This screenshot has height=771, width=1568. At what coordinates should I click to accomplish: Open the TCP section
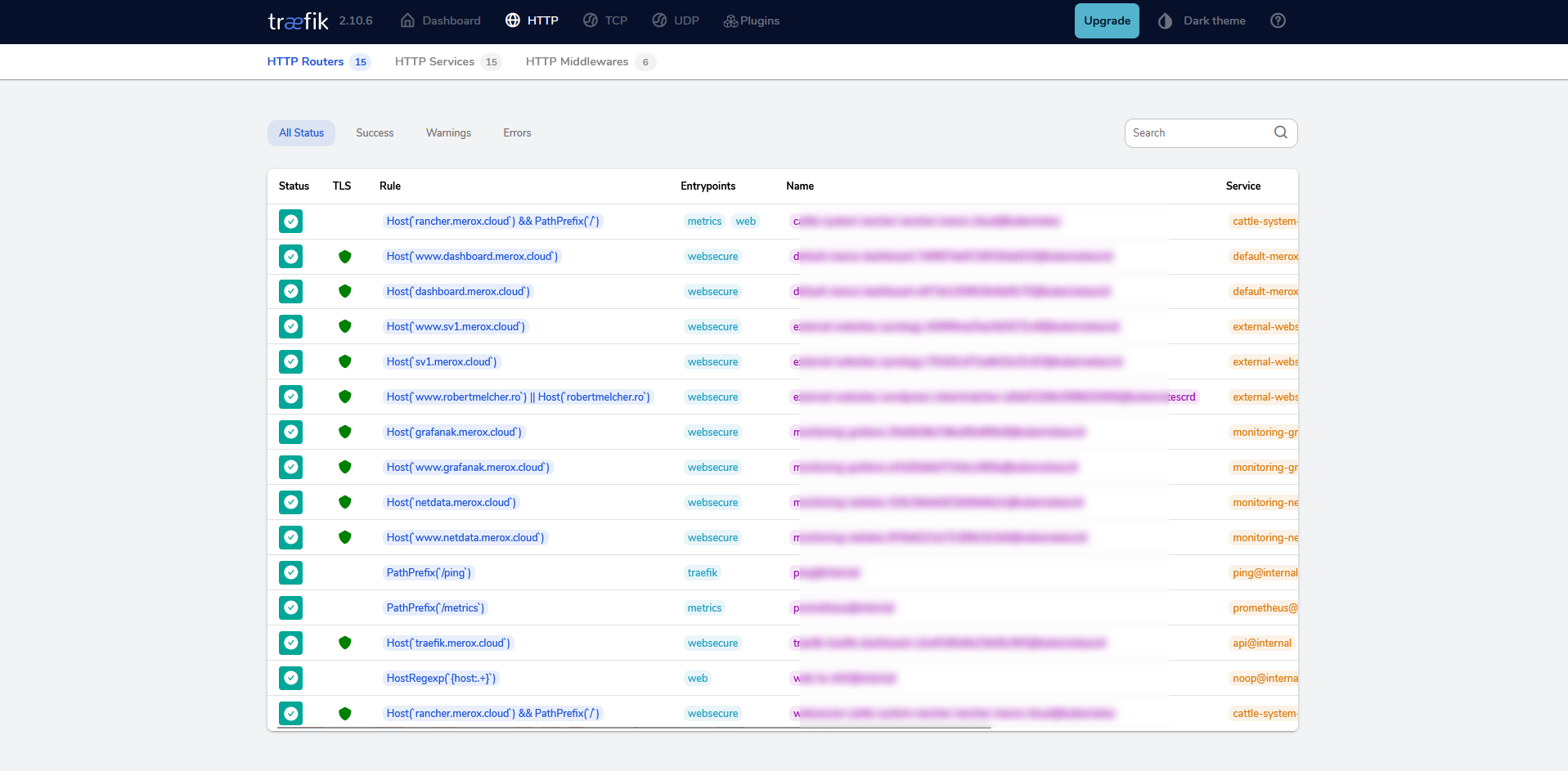(605, 20)
